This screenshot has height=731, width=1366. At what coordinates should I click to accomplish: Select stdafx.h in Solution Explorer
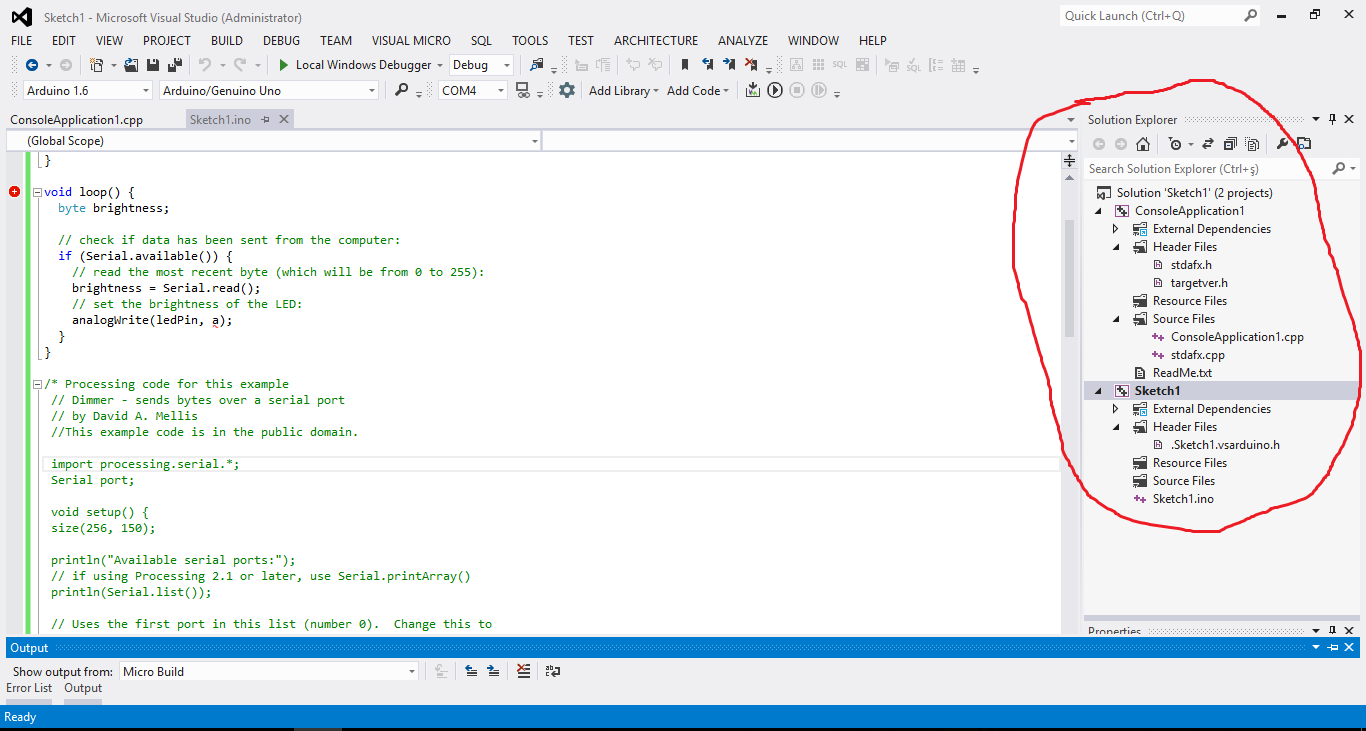[x=1191, y=265]
